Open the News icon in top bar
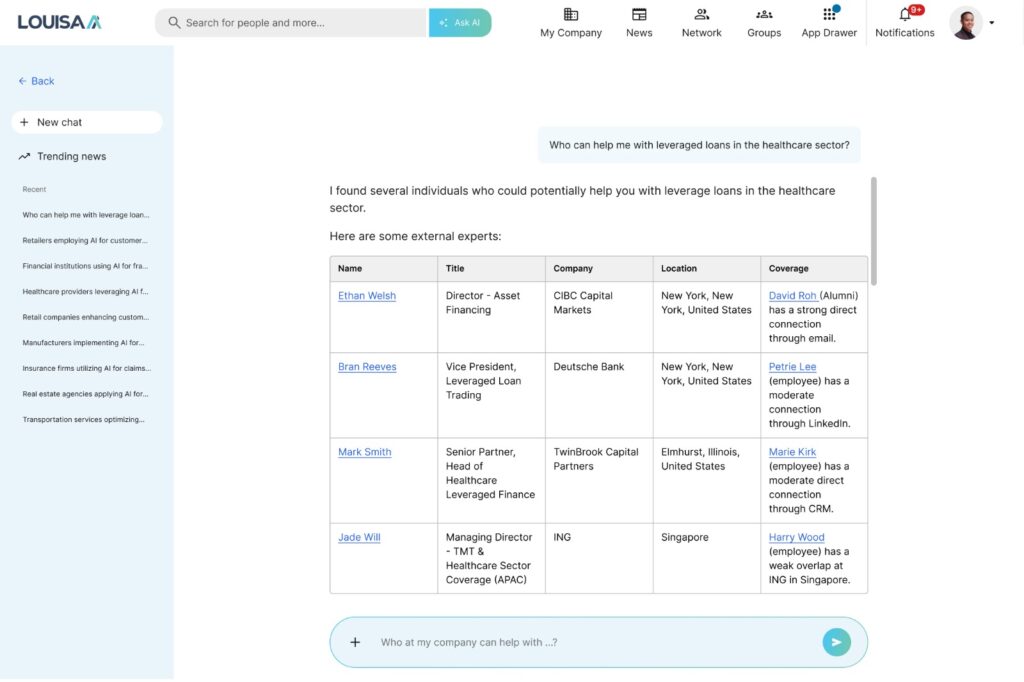 [x=639, y=15]
